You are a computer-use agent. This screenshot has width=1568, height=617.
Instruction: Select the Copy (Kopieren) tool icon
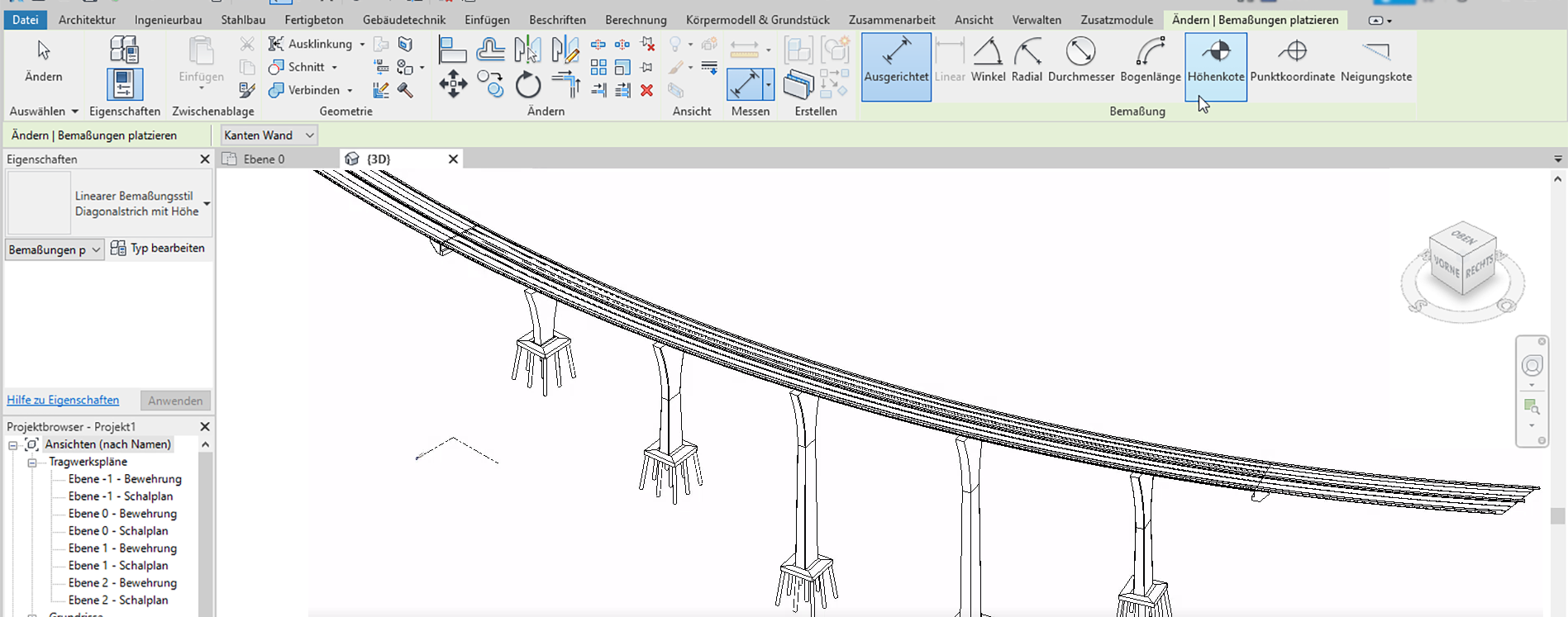coord(490,84)
